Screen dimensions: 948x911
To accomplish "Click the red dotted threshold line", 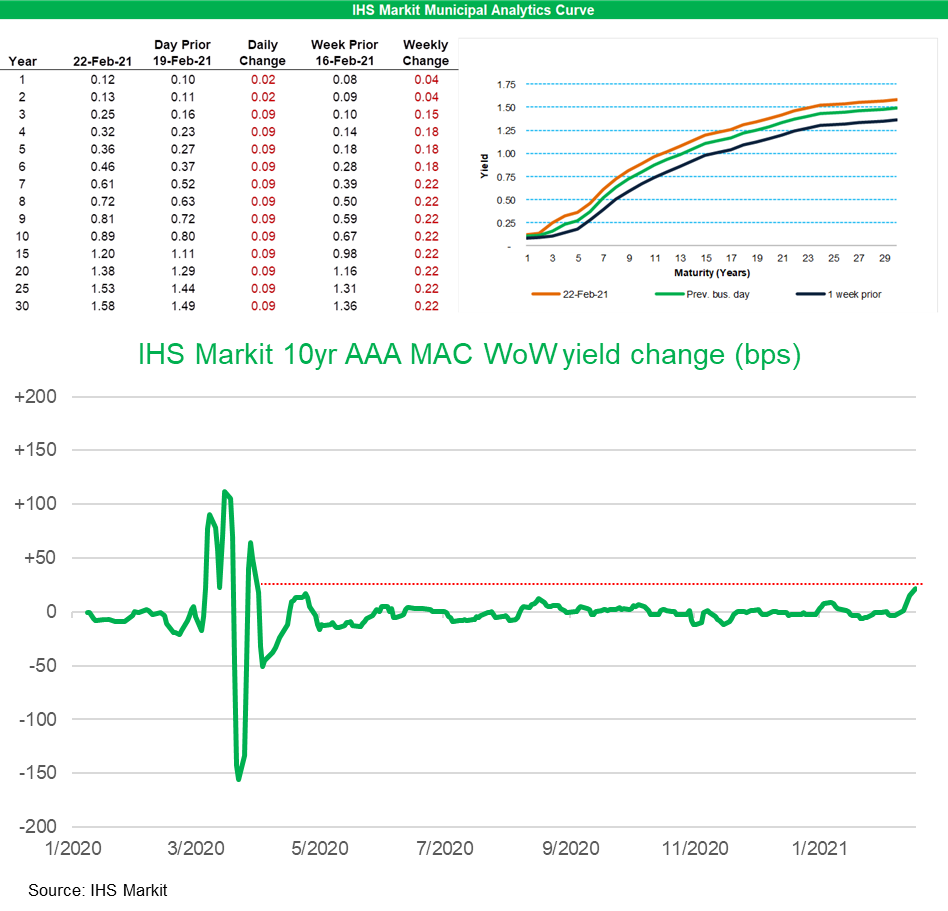I will (600, 584).
